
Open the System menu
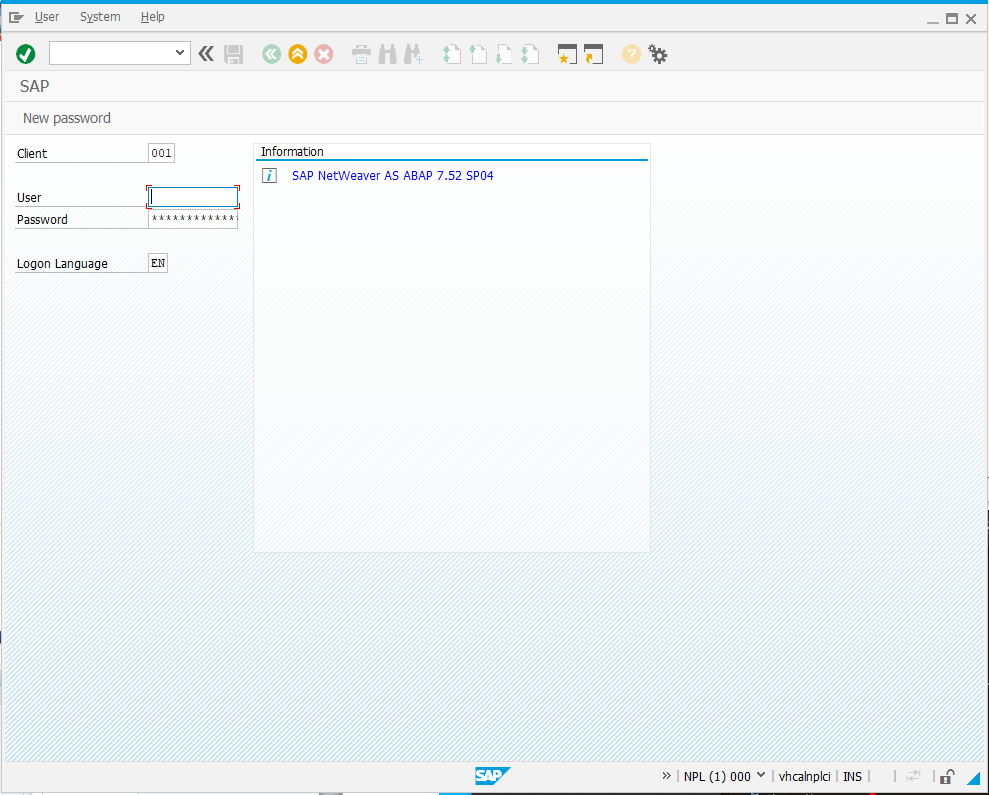point(100,17)
